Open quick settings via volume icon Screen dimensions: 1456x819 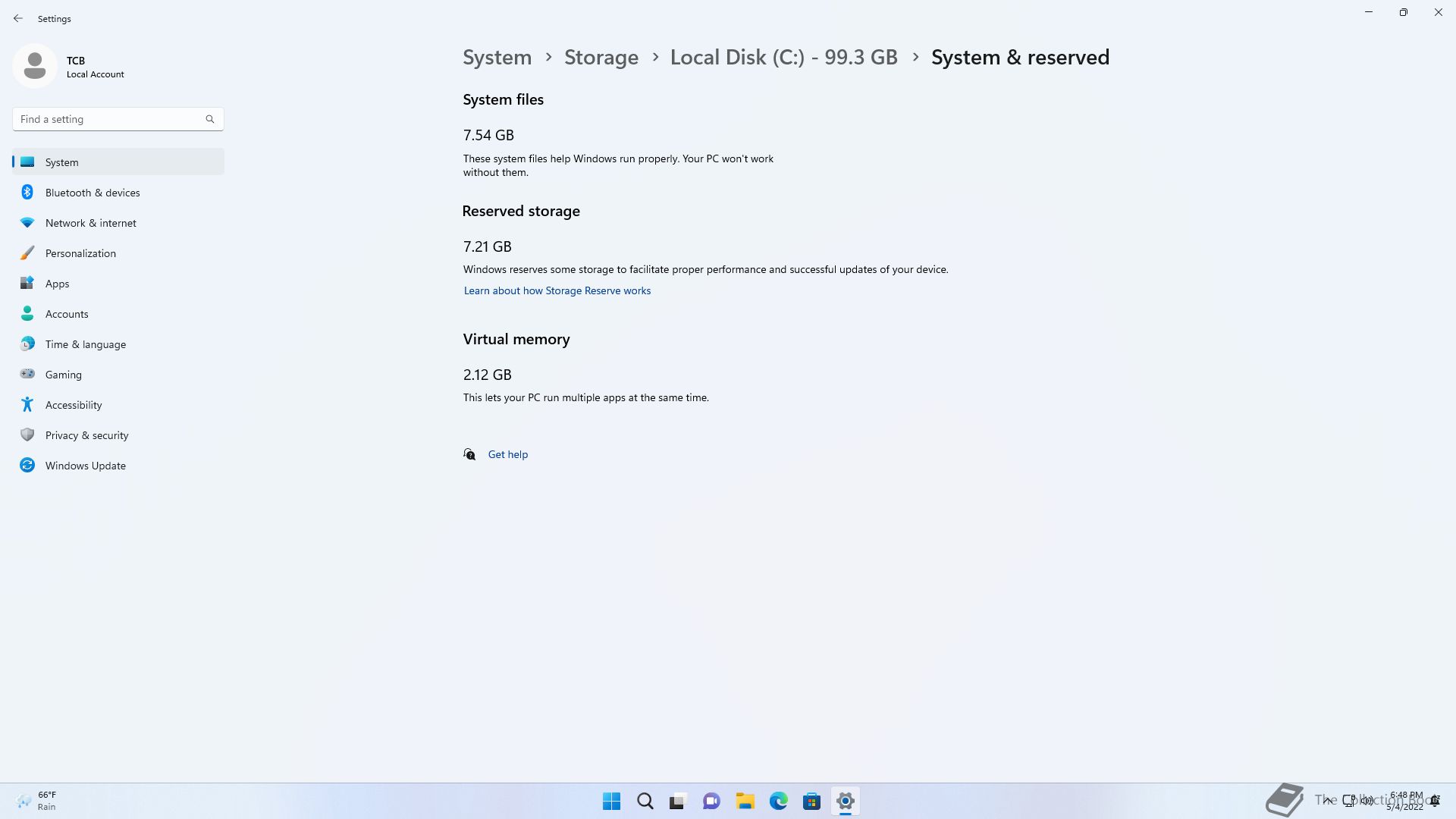1367,800
